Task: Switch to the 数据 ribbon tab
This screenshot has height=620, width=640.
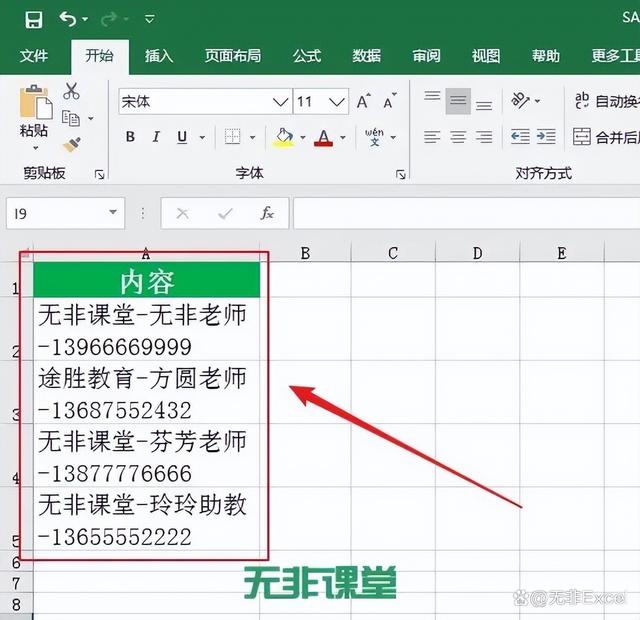Action: (x=367, y=56)
